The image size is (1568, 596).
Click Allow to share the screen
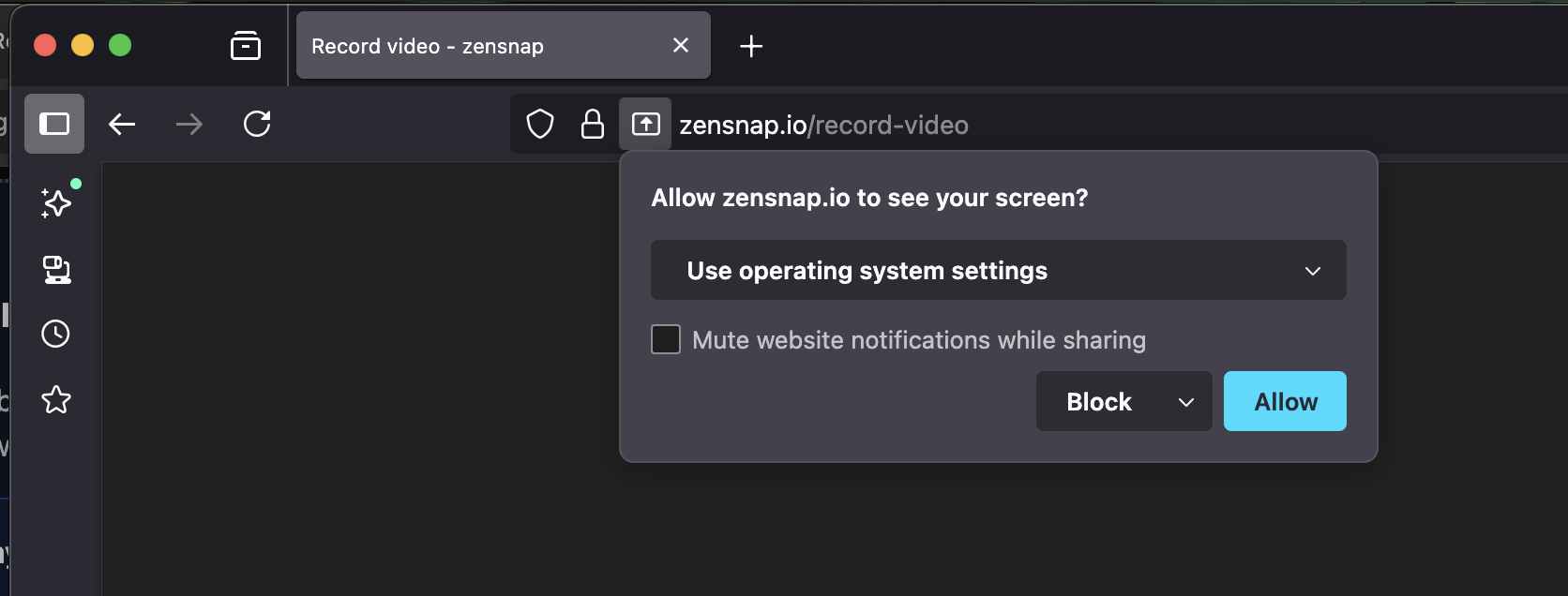(x=1285, y=402)
